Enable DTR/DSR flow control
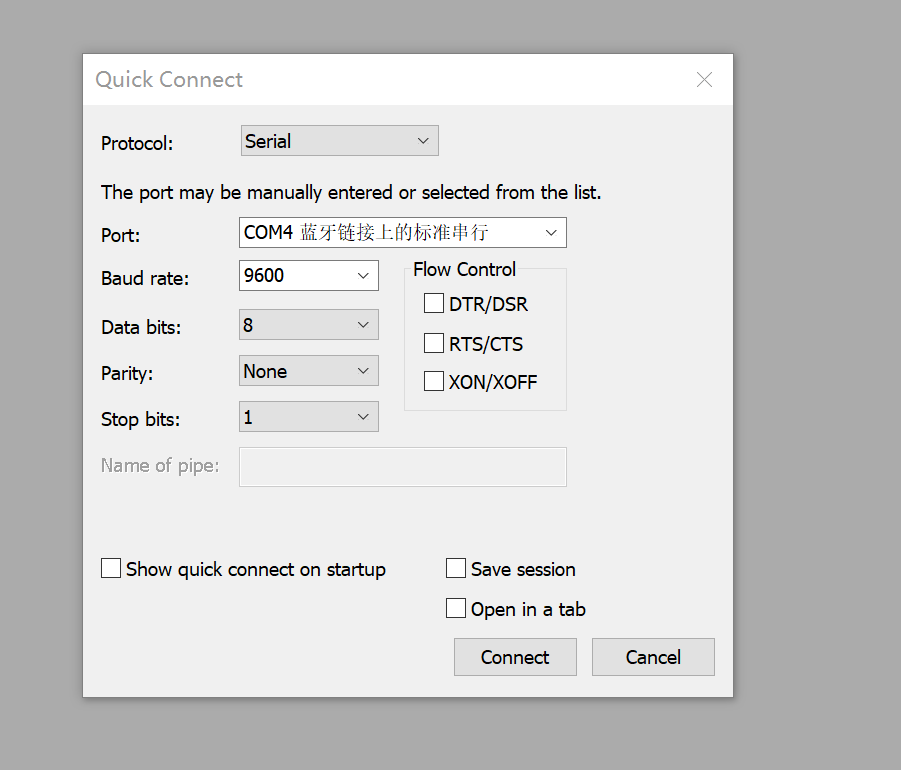901x770 pixels. [x=434, y=304]
